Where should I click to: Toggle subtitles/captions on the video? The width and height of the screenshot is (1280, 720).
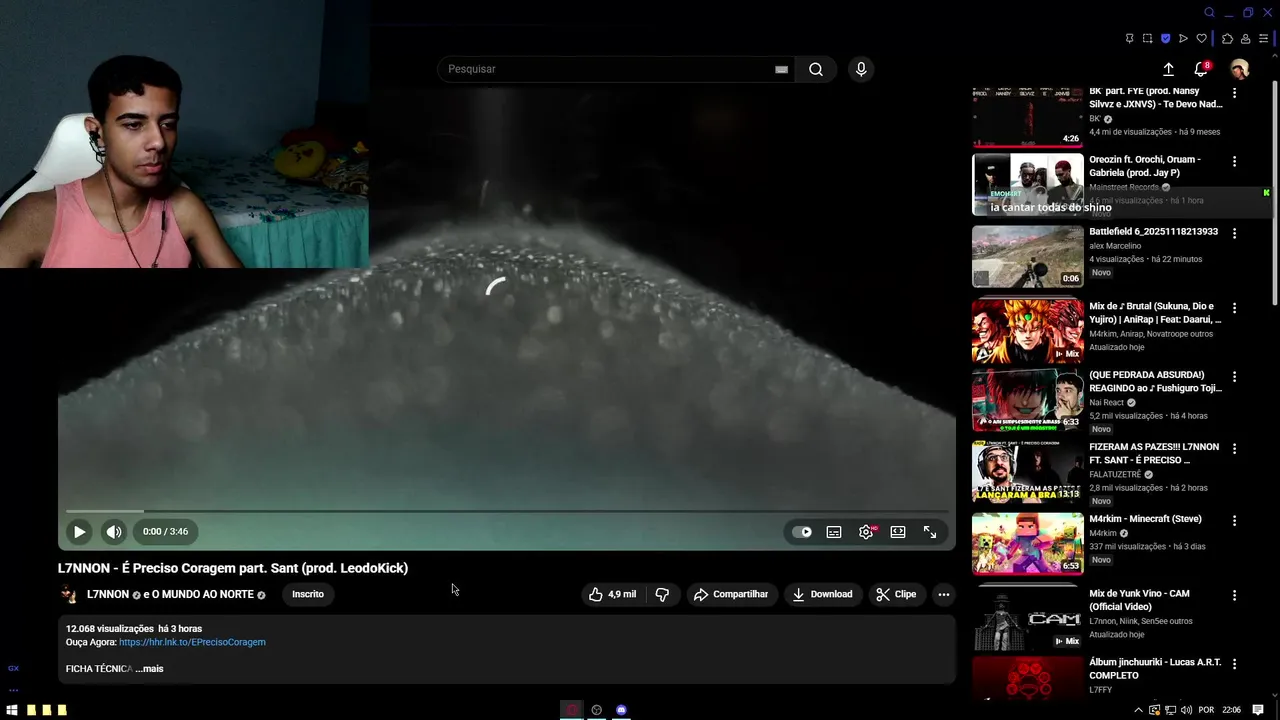click(834, 532)
